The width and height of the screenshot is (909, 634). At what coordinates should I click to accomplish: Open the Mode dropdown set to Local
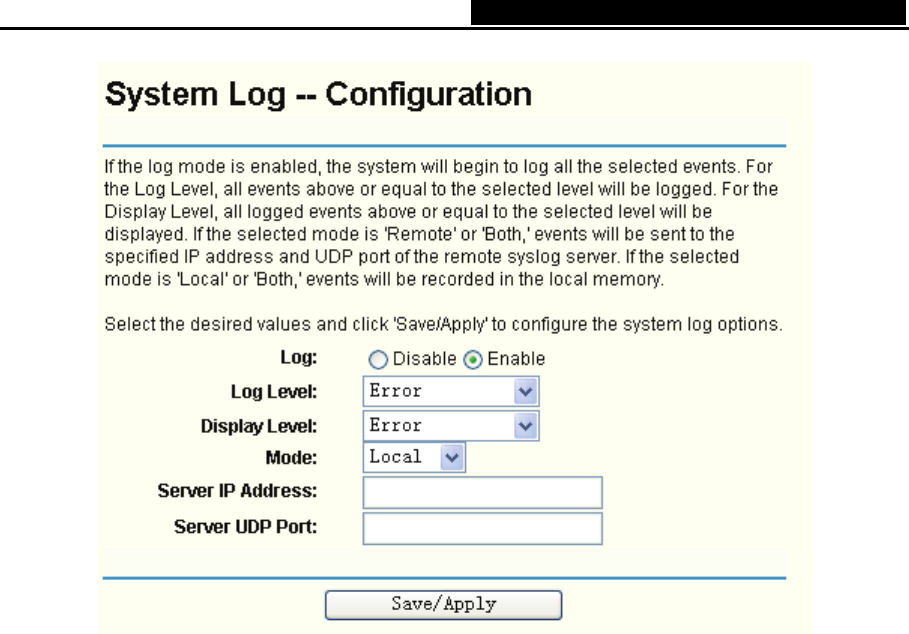[414, 457]
